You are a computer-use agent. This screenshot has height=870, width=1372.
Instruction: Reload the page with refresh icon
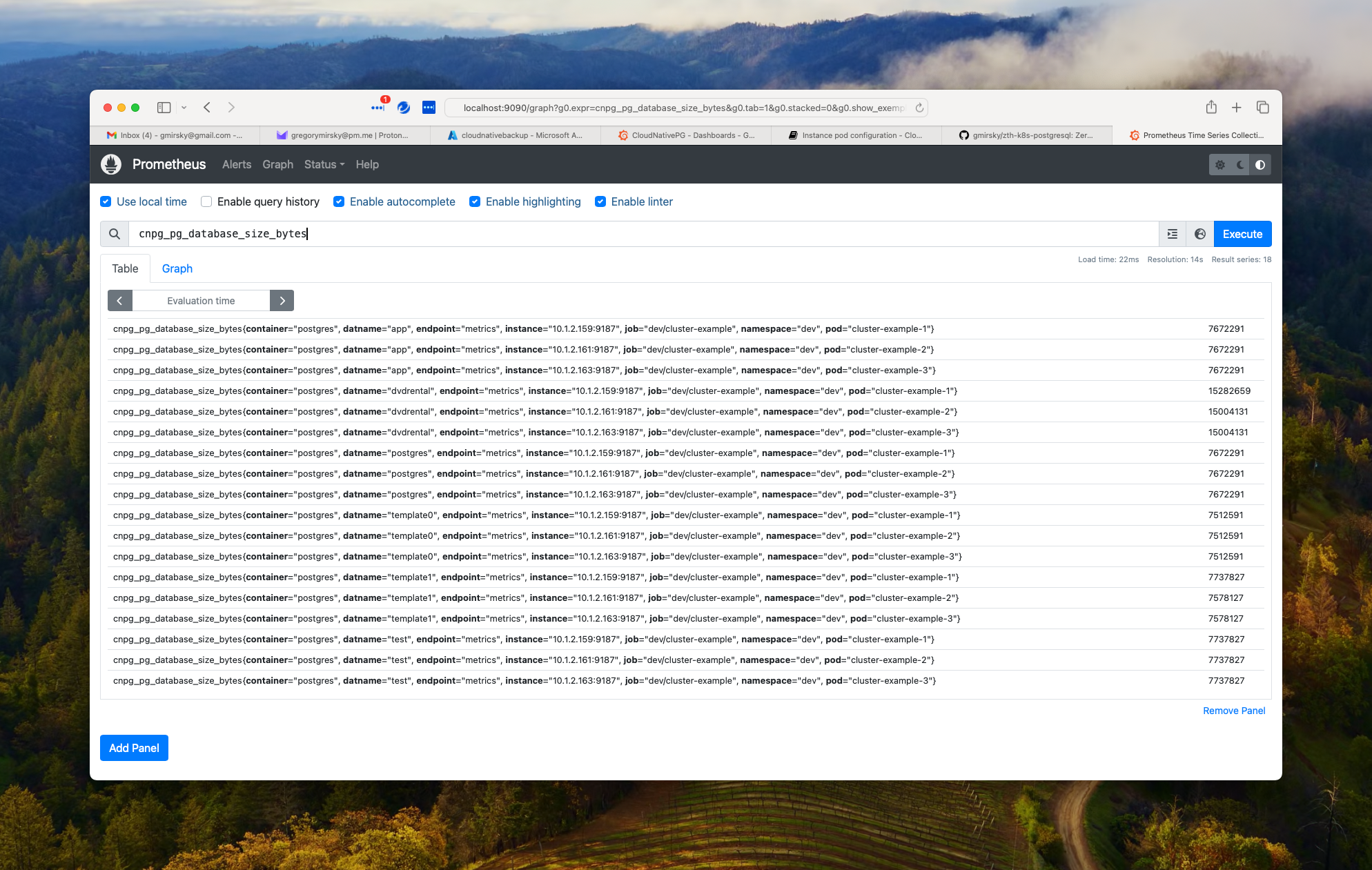pos(919,108)
